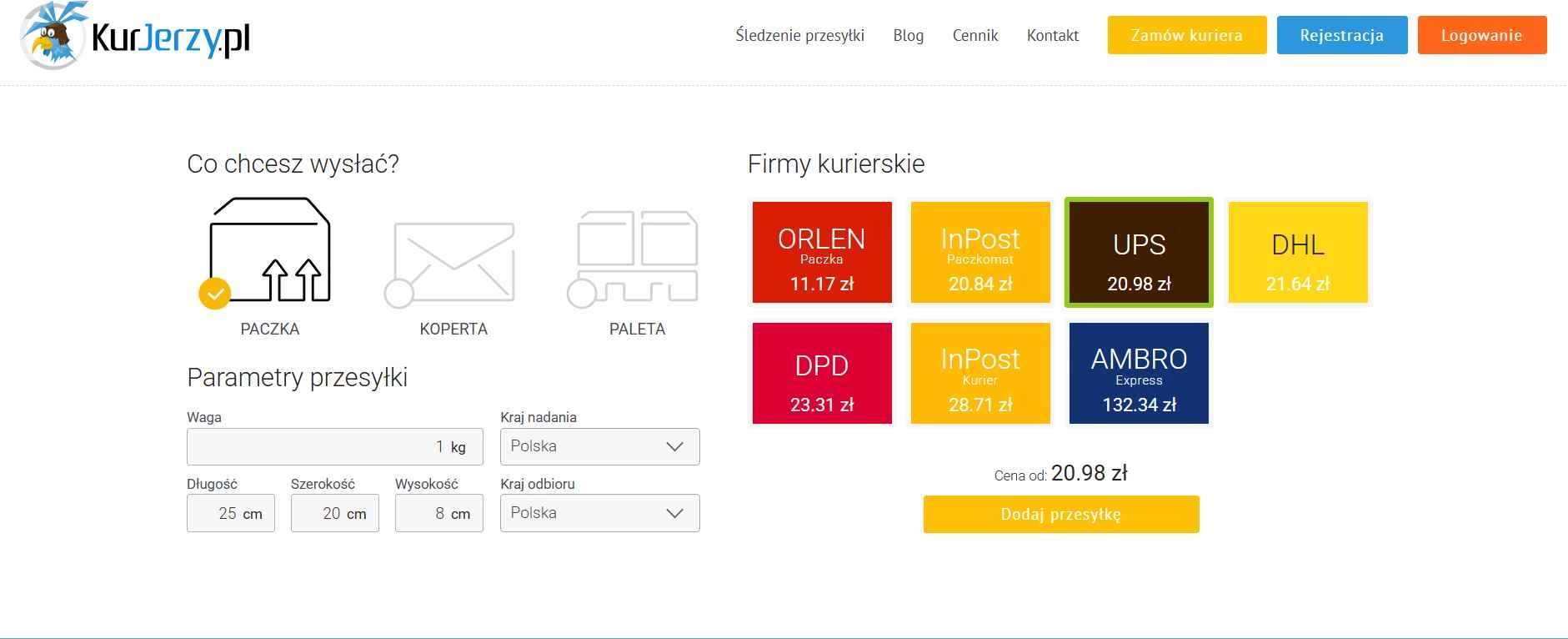This screenshot has width=1568, height=639.
Task: Focus the Szerokość width input
Action: [x=335, y=513]
